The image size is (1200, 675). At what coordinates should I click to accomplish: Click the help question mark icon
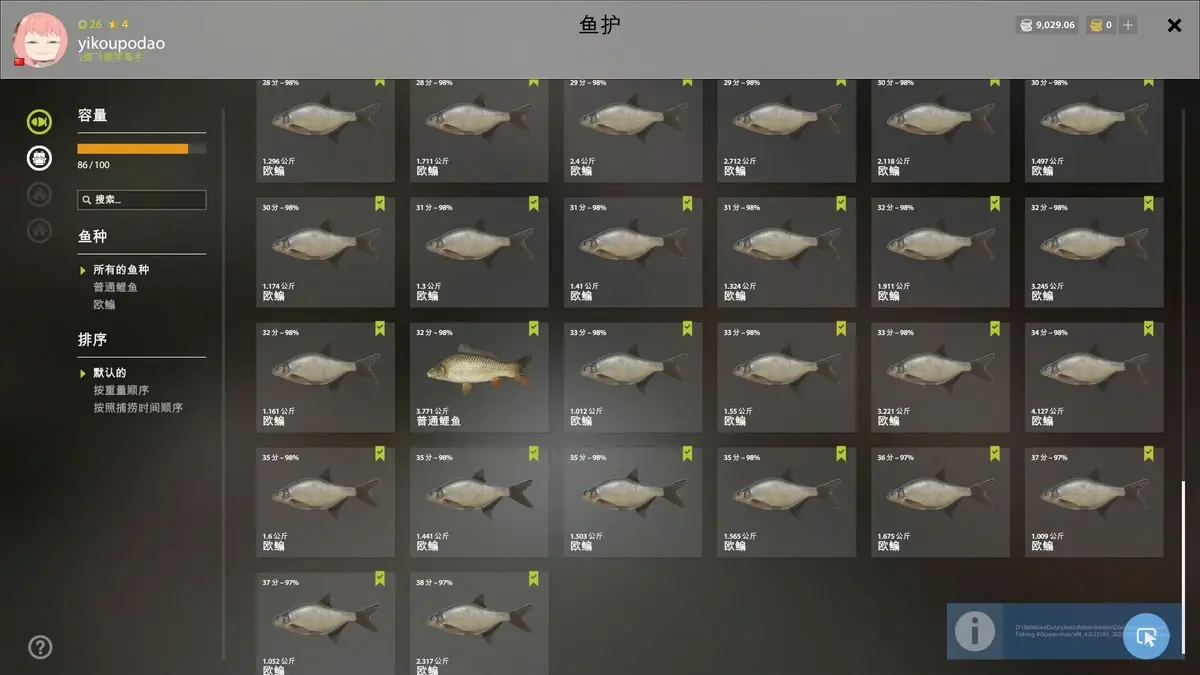point(40,647)
